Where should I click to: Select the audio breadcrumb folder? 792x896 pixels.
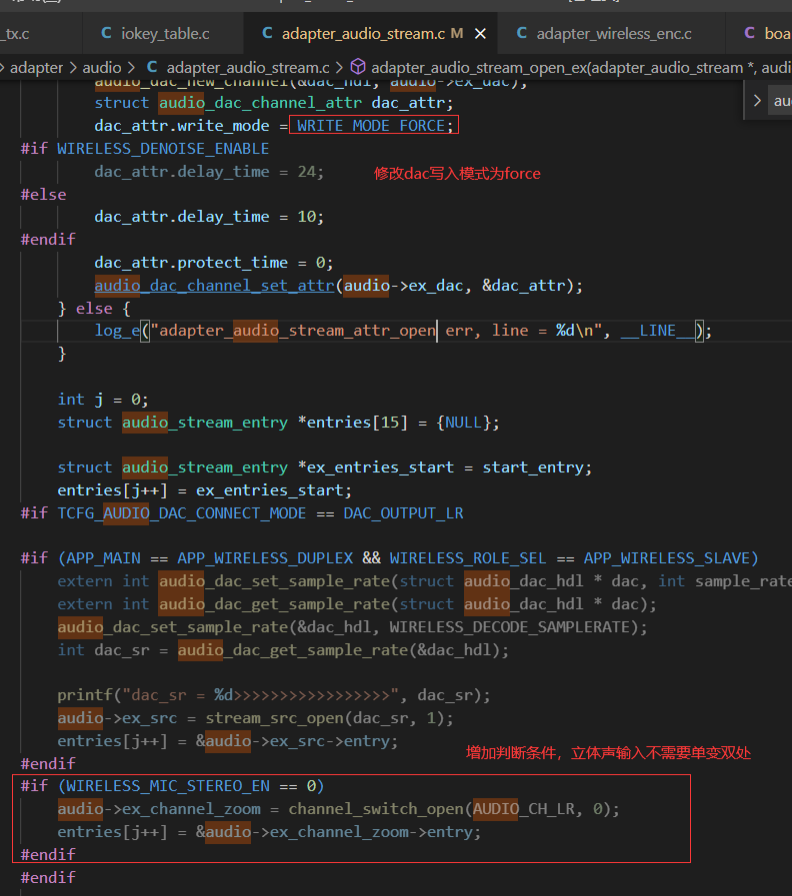[x=102, y=67]
